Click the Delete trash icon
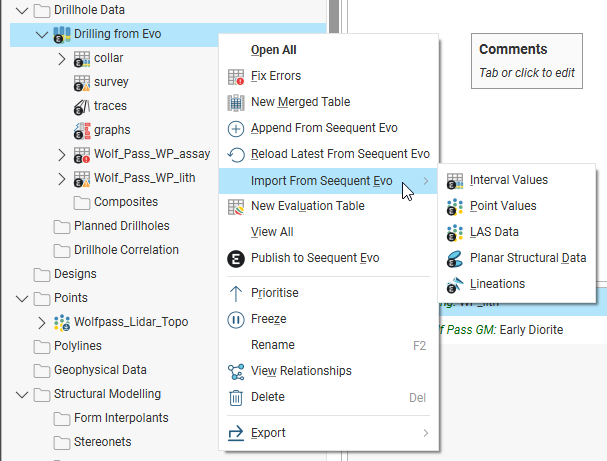Image resolution: width=607 pixels, height=461 pixels. point(236,397)
